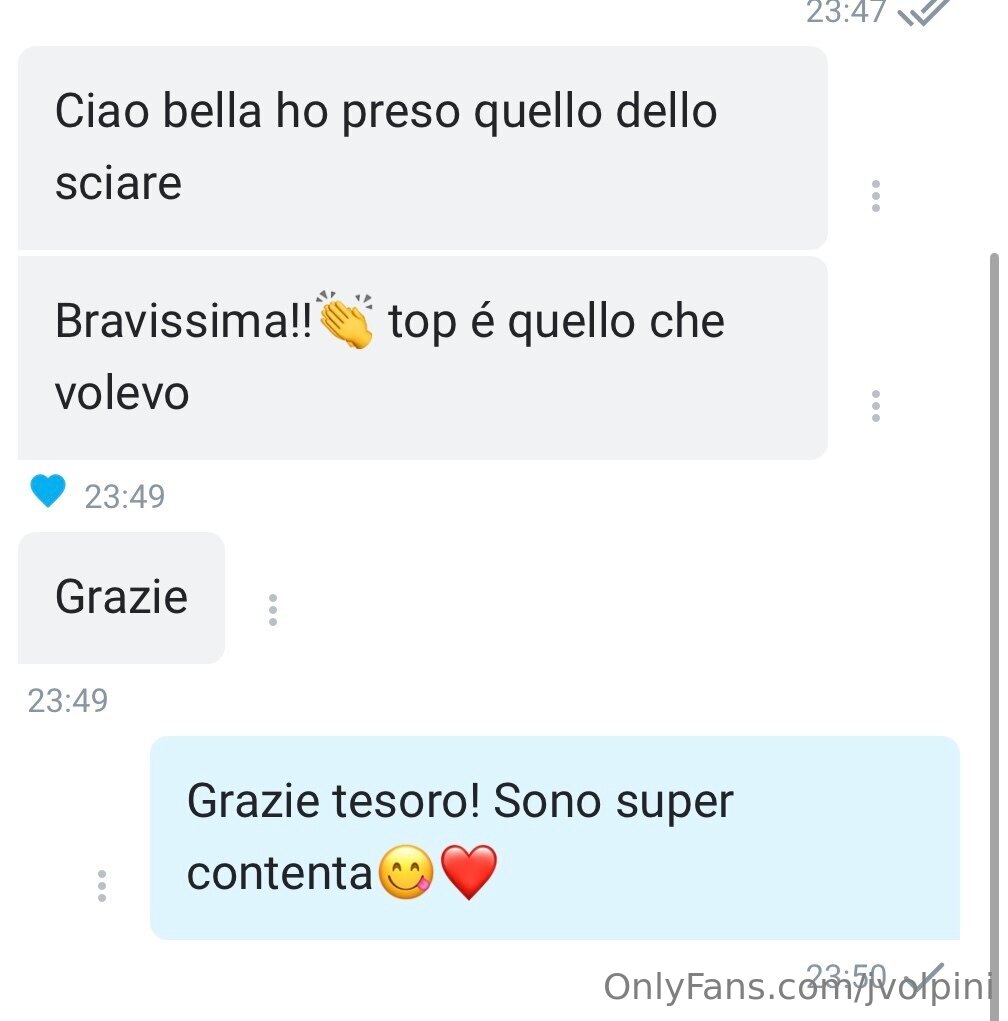Click the clapping hands emoji
Image resolution: width=1008 pixels, height=1021 pixels.
(346, 320)
